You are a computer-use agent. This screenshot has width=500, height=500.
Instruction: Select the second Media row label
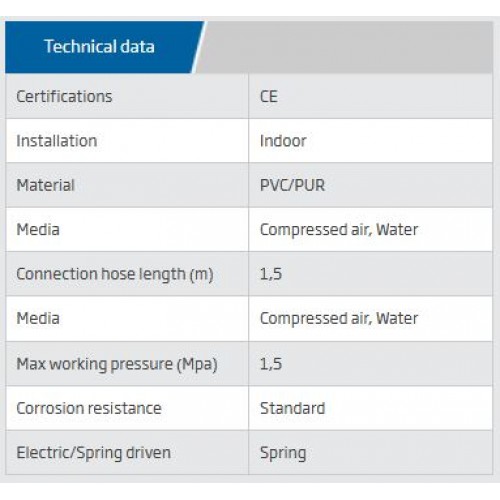tap(38, 318)
